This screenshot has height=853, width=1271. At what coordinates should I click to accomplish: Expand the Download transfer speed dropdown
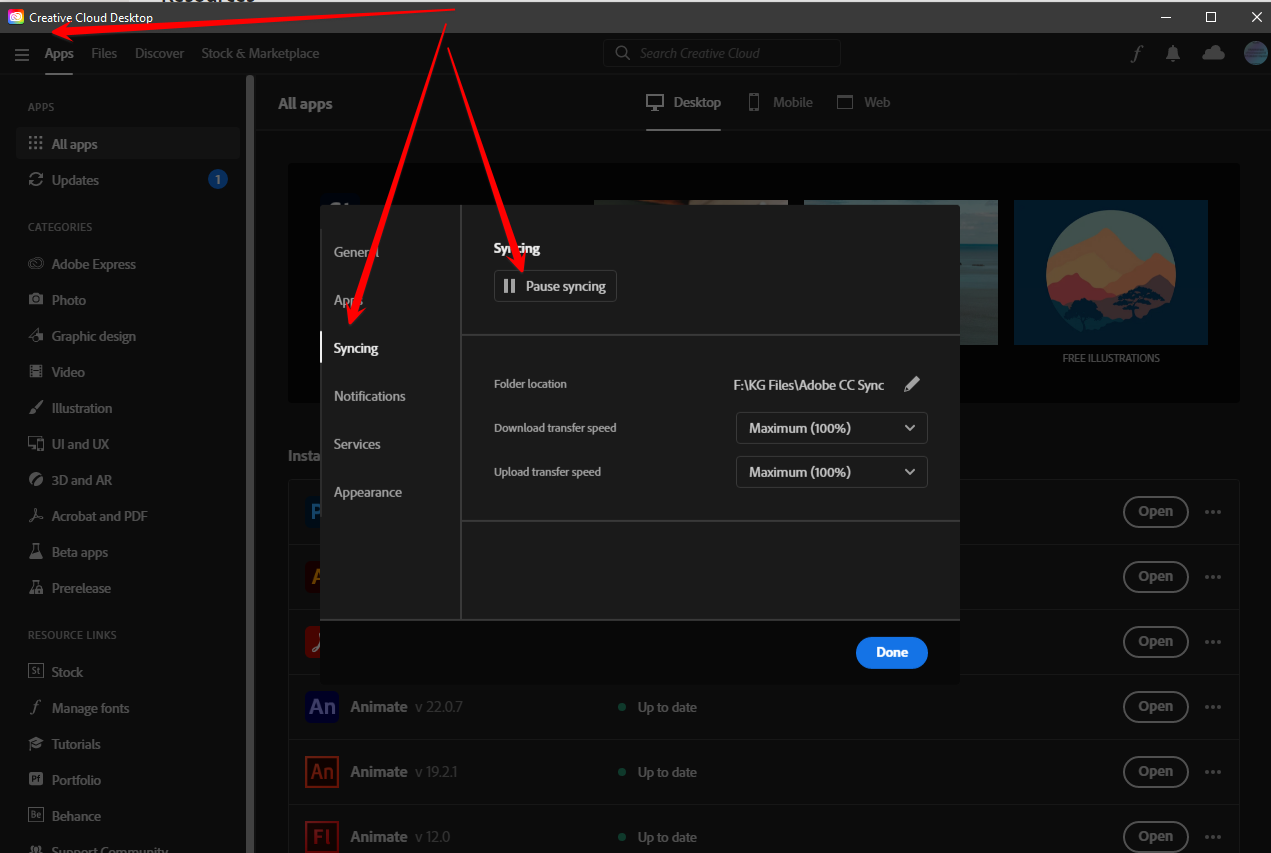pos(831,427)
